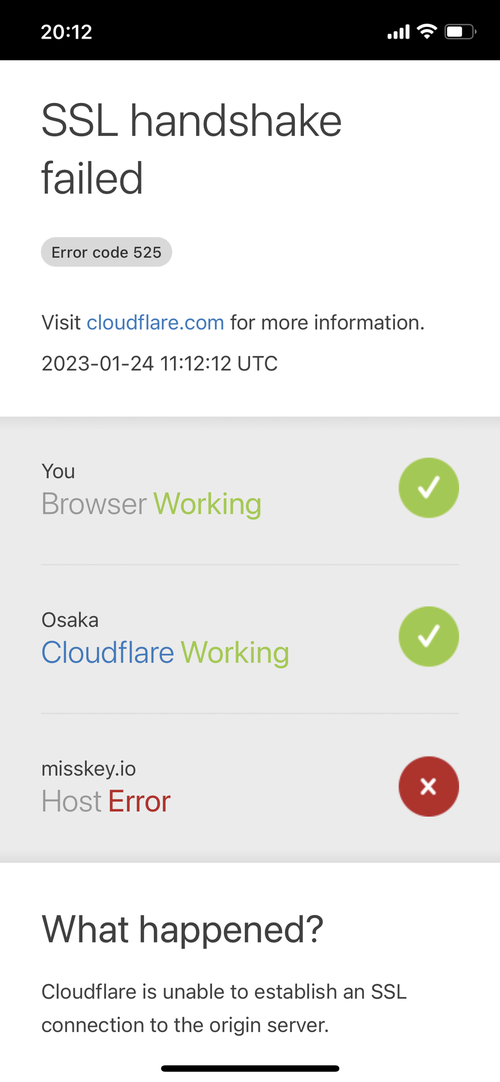The width and height of the screenshot is (500, 1082).
Task: Tap the SSL connection explanation paragraph
Action: 224,1009
